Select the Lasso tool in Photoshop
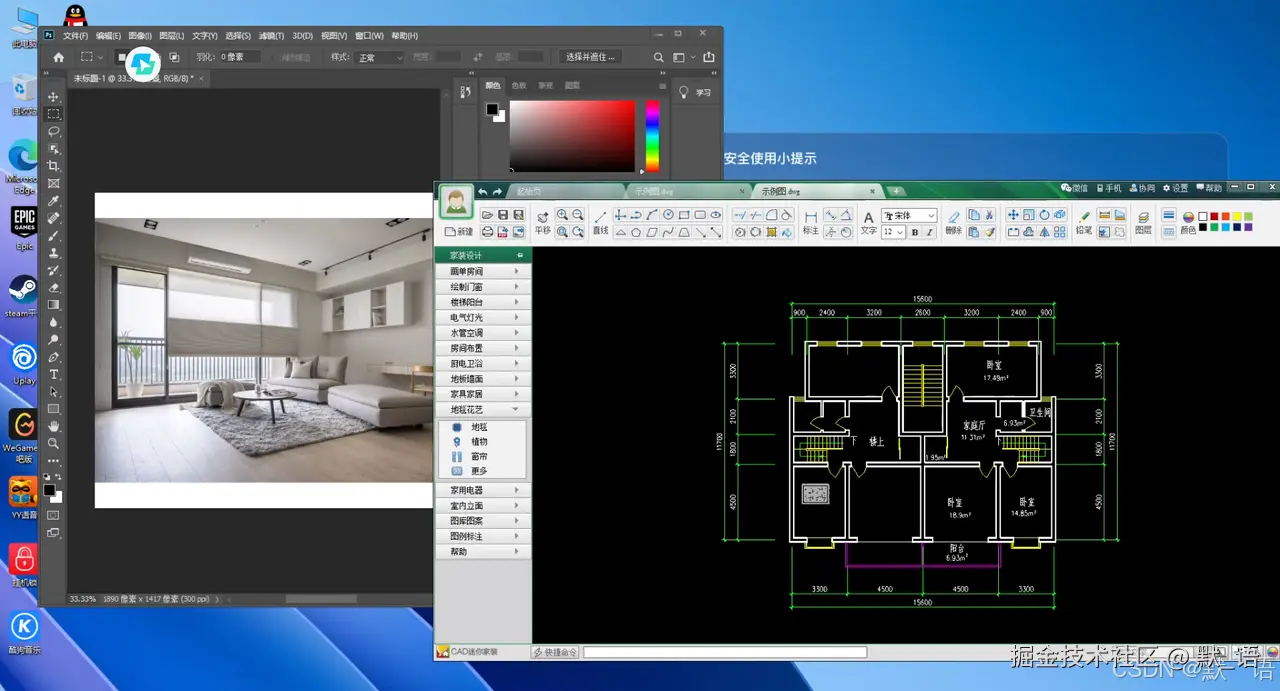1280x691 pixels. pos(54,131)
